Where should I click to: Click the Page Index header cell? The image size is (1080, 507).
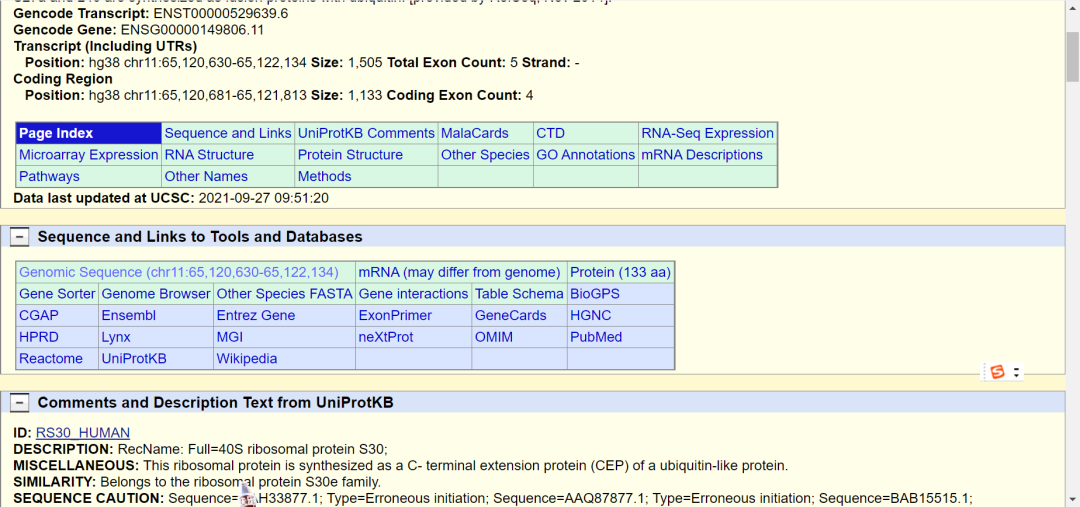(x=89, y=133)
